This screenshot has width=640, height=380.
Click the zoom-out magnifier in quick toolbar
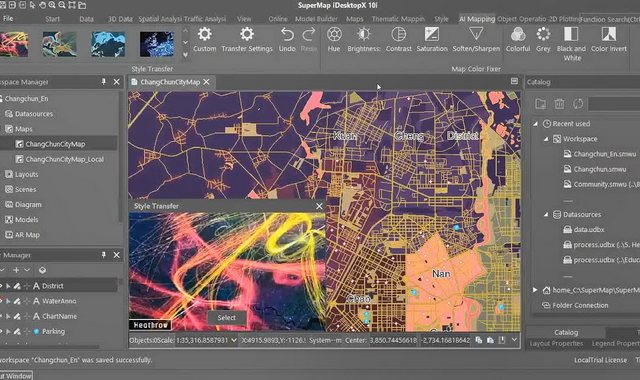[62, 5]
